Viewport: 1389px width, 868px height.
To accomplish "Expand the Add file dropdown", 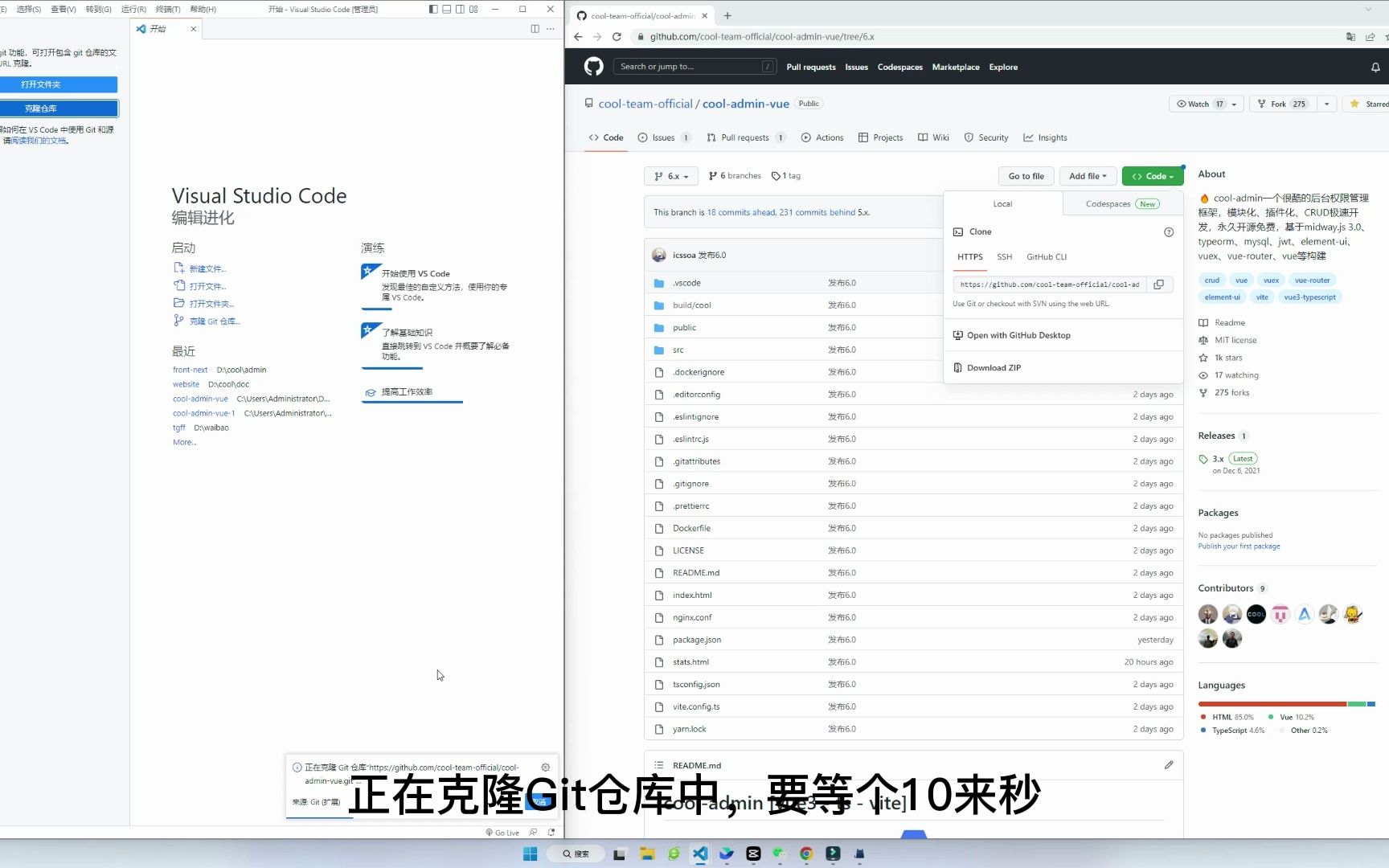I will click(1088, 176).
